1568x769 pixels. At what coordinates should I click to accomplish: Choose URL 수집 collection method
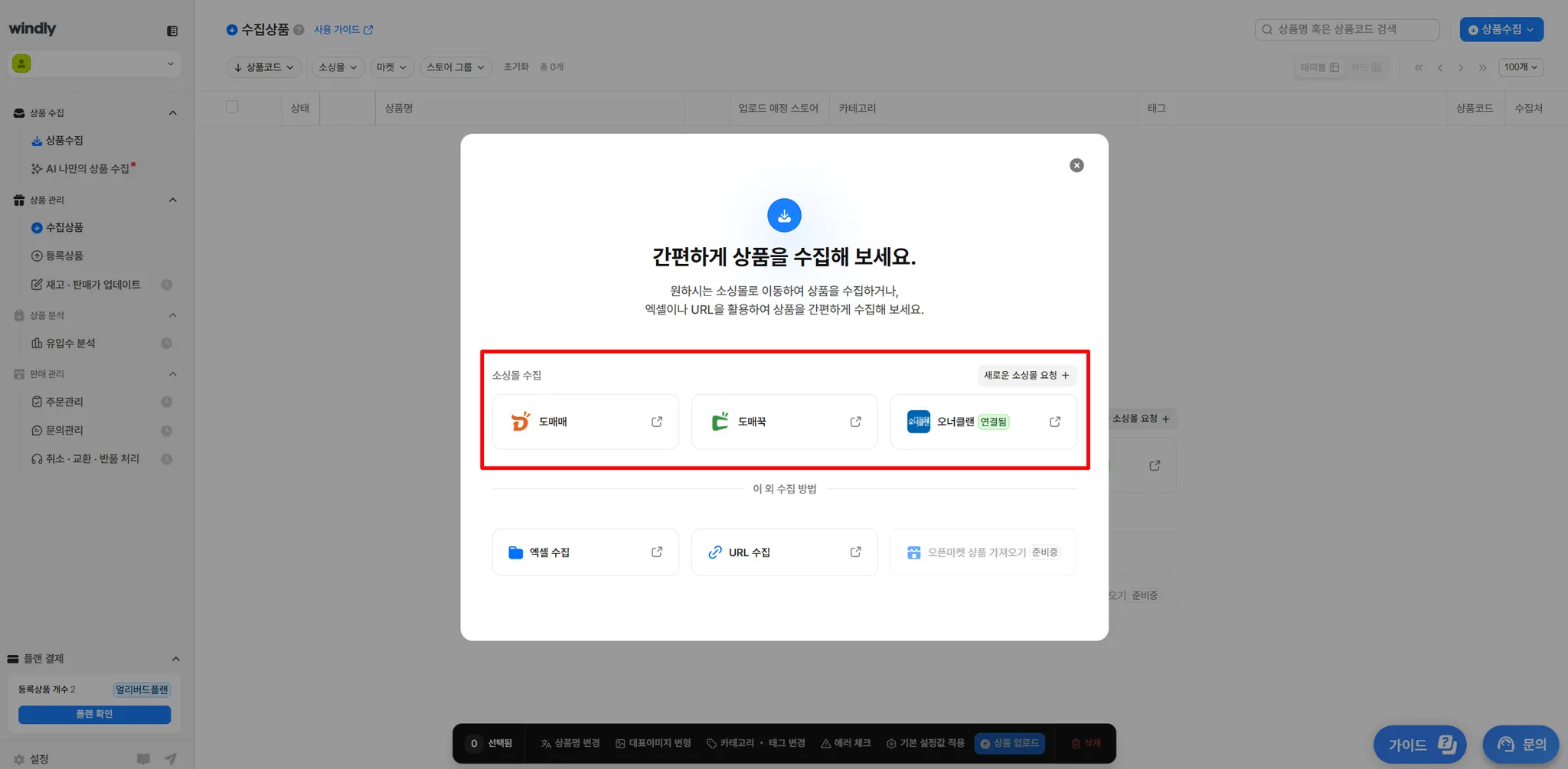point(784,552)
